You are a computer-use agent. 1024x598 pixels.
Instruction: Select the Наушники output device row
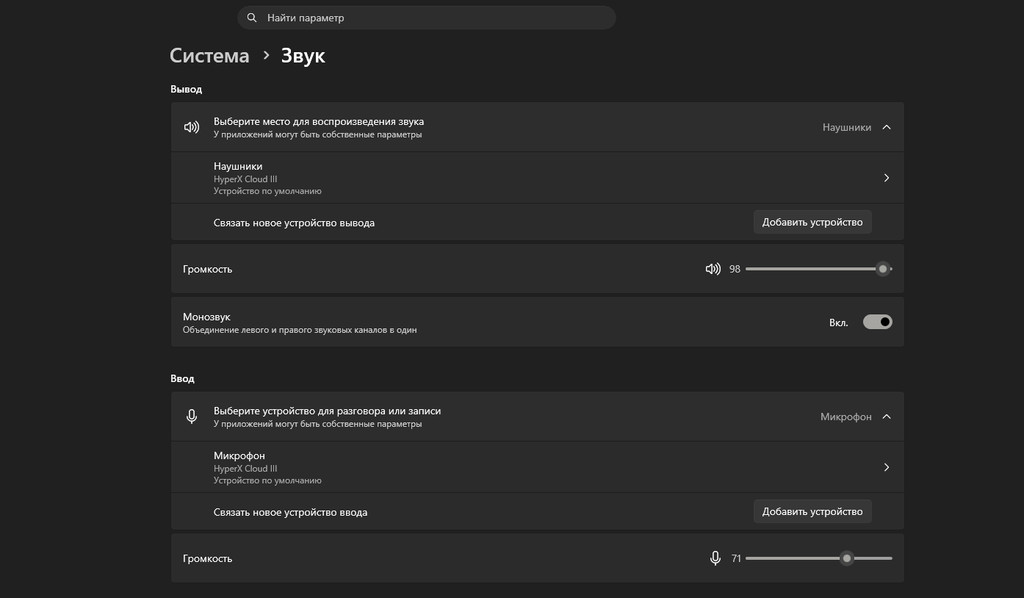(537, 178)
